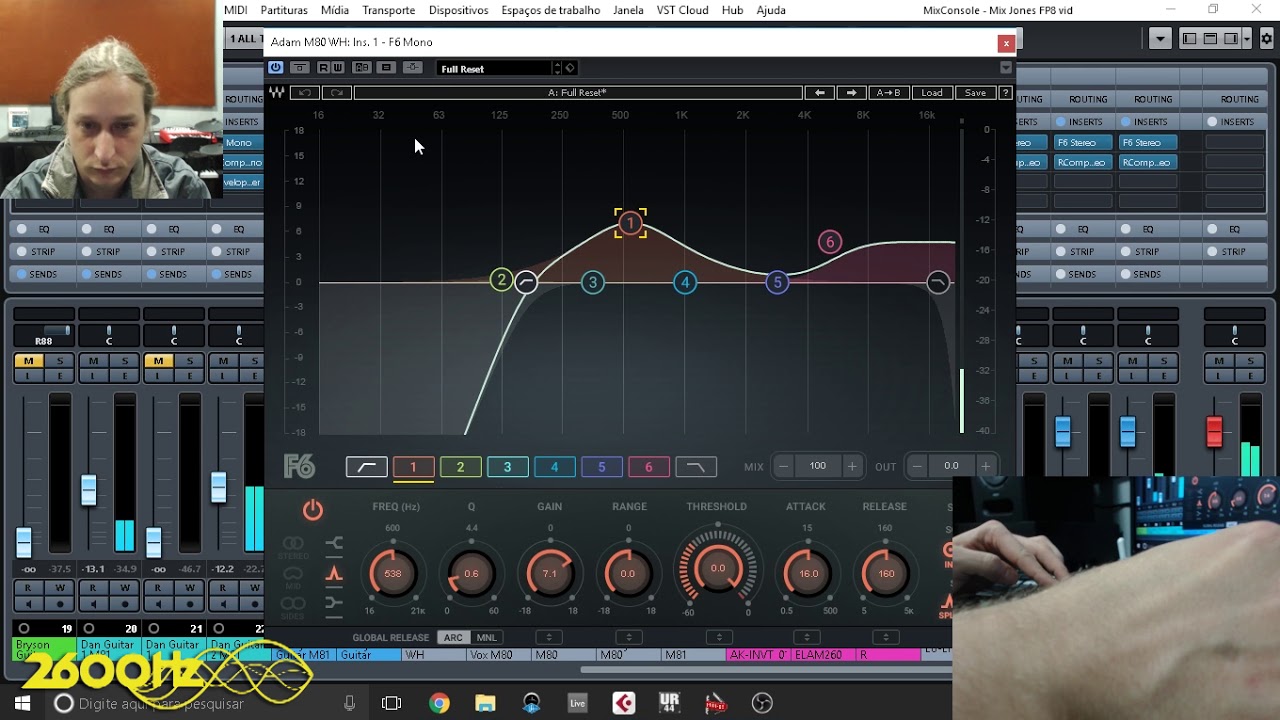1280x720 pixels.
Task: Open the Dispositivos menu
Action: pyautogui.click(x=458, y=10)
